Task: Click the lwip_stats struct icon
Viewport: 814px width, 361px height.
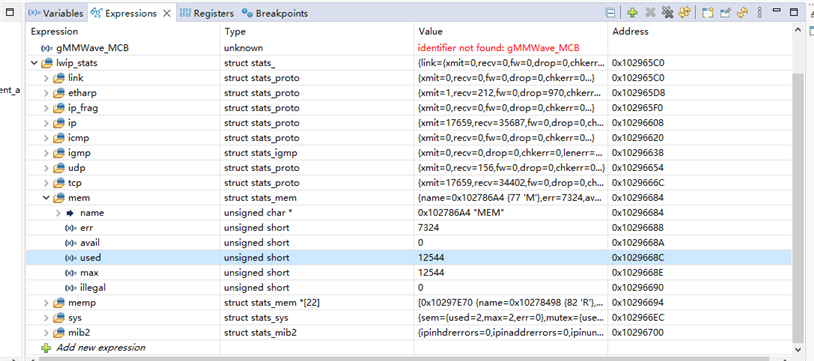Action: [x=47, y=63]
